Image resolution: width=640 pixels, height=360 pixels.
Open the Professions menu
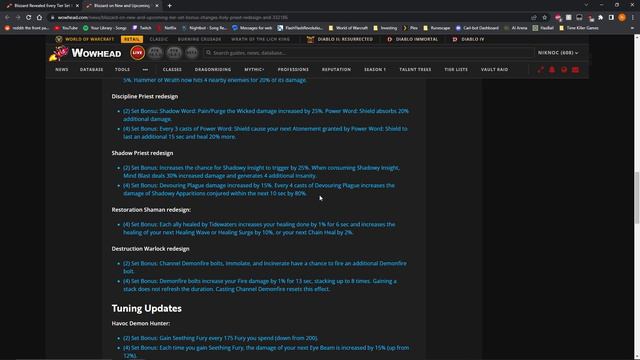coord(293,70)
